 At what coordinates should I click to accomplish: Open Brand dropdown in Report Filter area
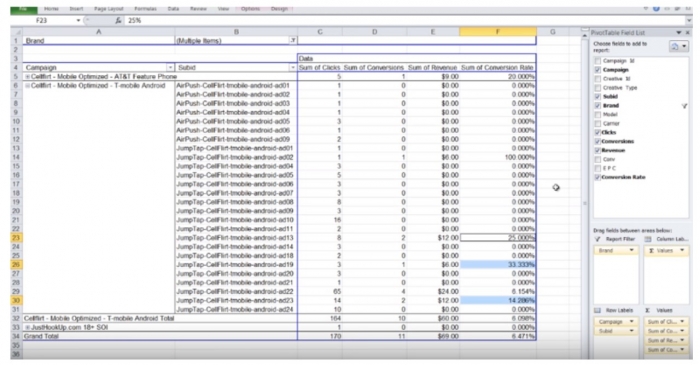631,250
